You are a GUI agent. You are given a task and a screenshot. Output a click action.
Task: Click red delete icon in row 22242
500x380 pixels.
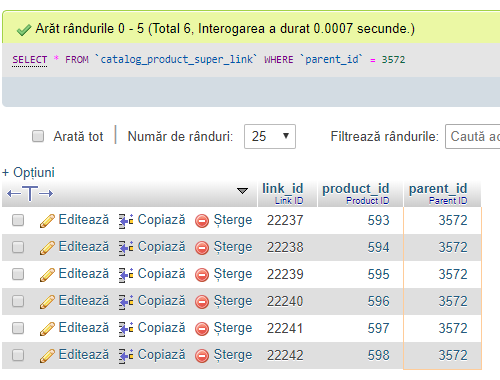pos(202,356)
